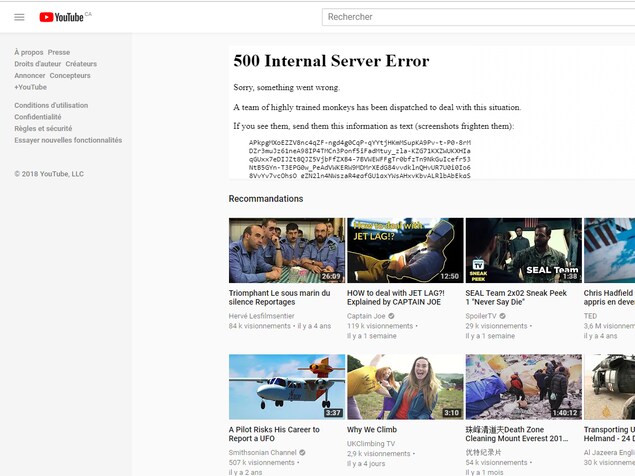Click the '84 k visionnements' text

(x=260, y=326)
